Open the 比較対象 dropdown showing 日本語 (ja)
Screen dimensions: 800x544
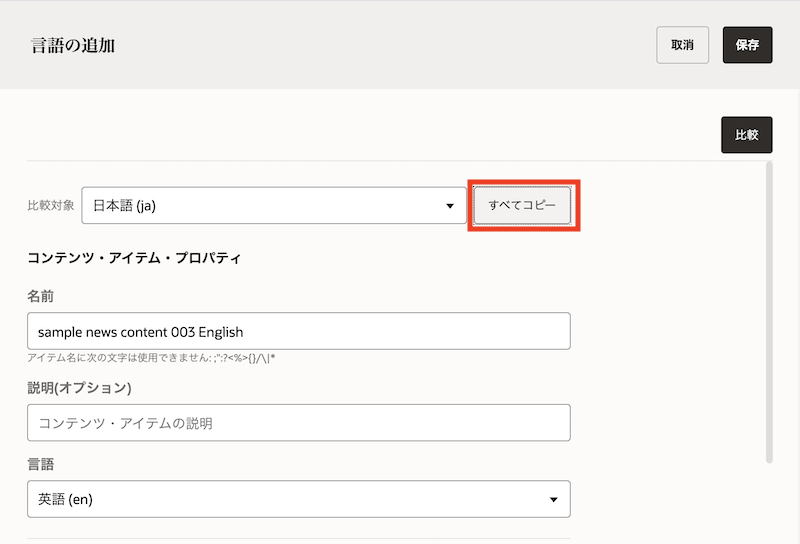(273, 206)
